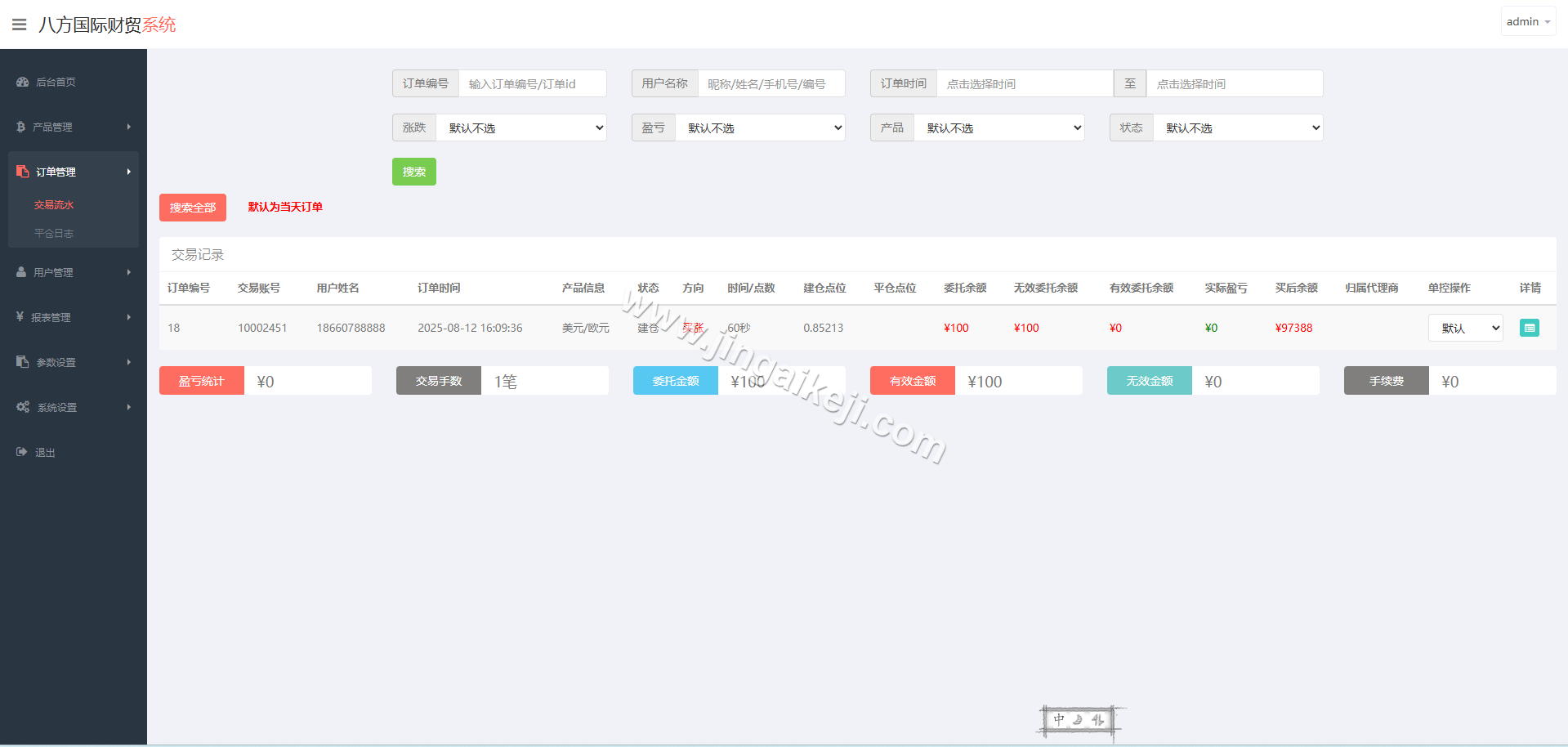1568x747 pixels.
Task: Select 平仓日志 in the sidebar
Action: coord(54,233)
